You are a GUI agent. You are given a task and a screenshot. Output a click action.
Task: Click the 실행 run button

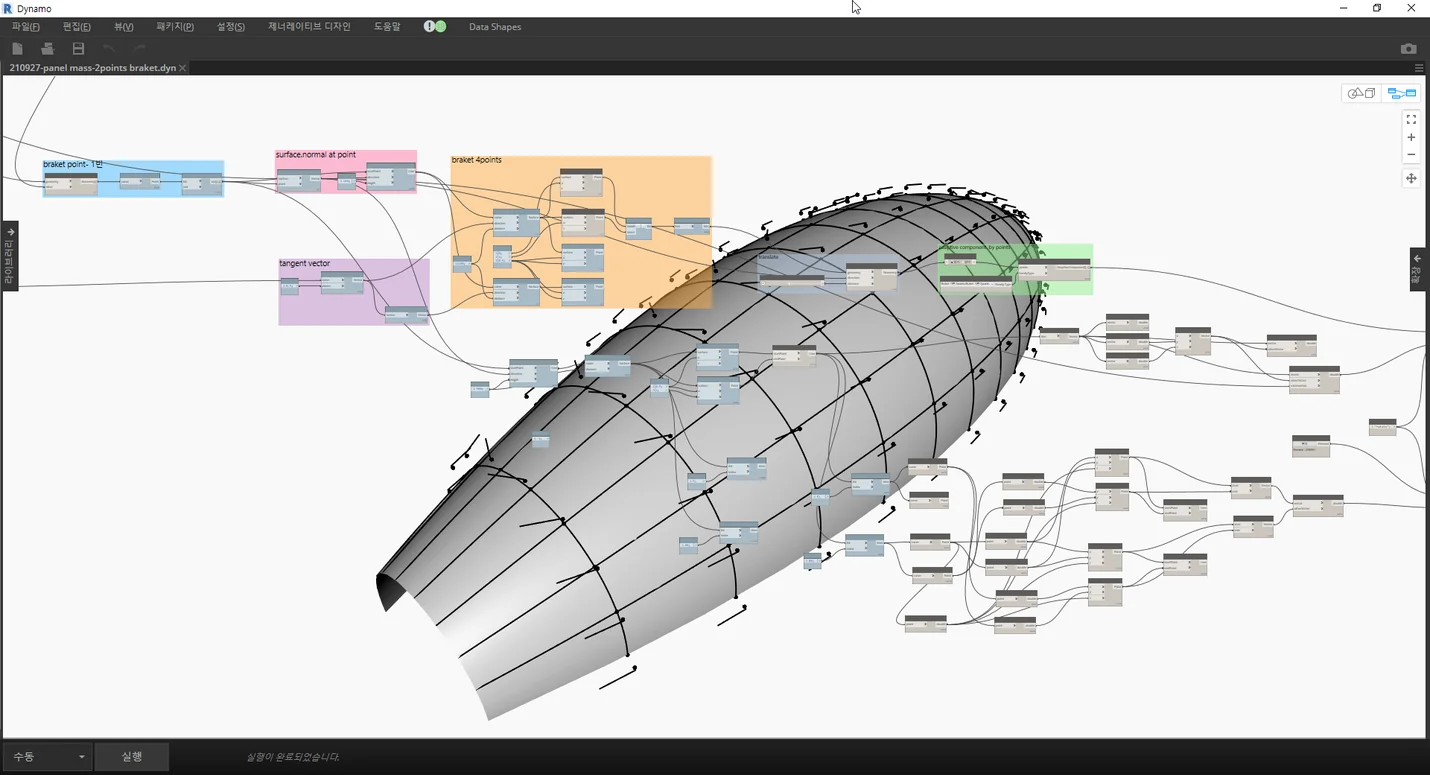pyautogui.click(x=132, y=757)
